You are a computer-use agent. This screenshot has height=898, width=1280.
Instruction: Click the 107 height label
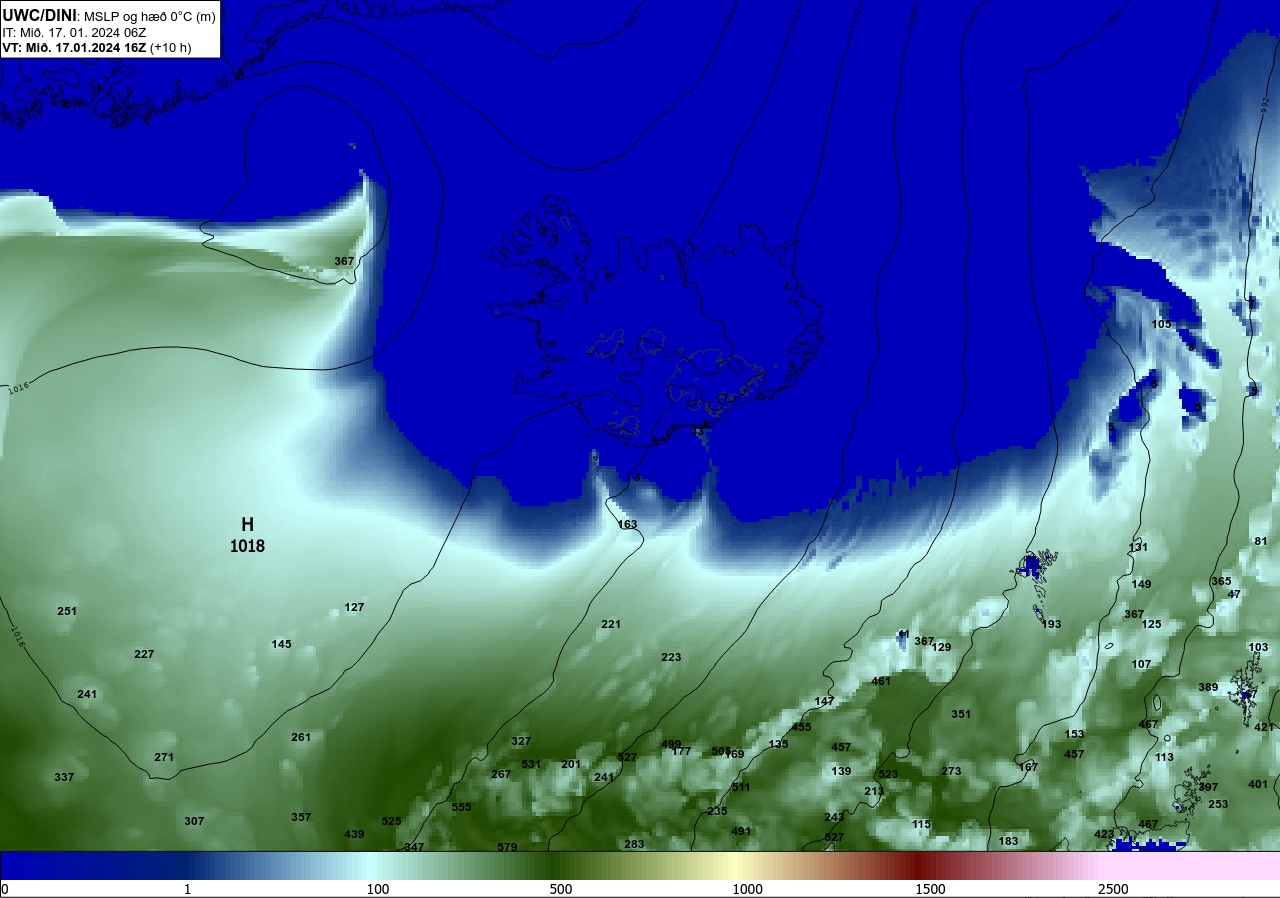(x=1141, y=664)
